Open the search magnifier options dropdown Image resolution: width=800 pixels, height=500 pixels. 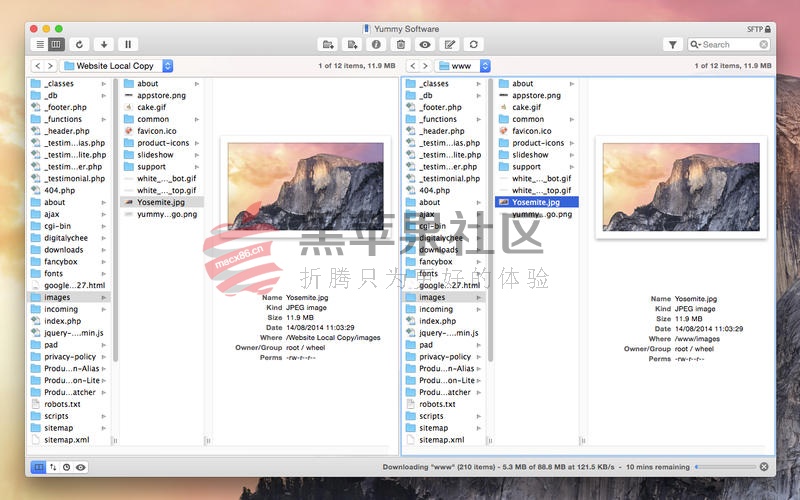(x=696, y=45)
